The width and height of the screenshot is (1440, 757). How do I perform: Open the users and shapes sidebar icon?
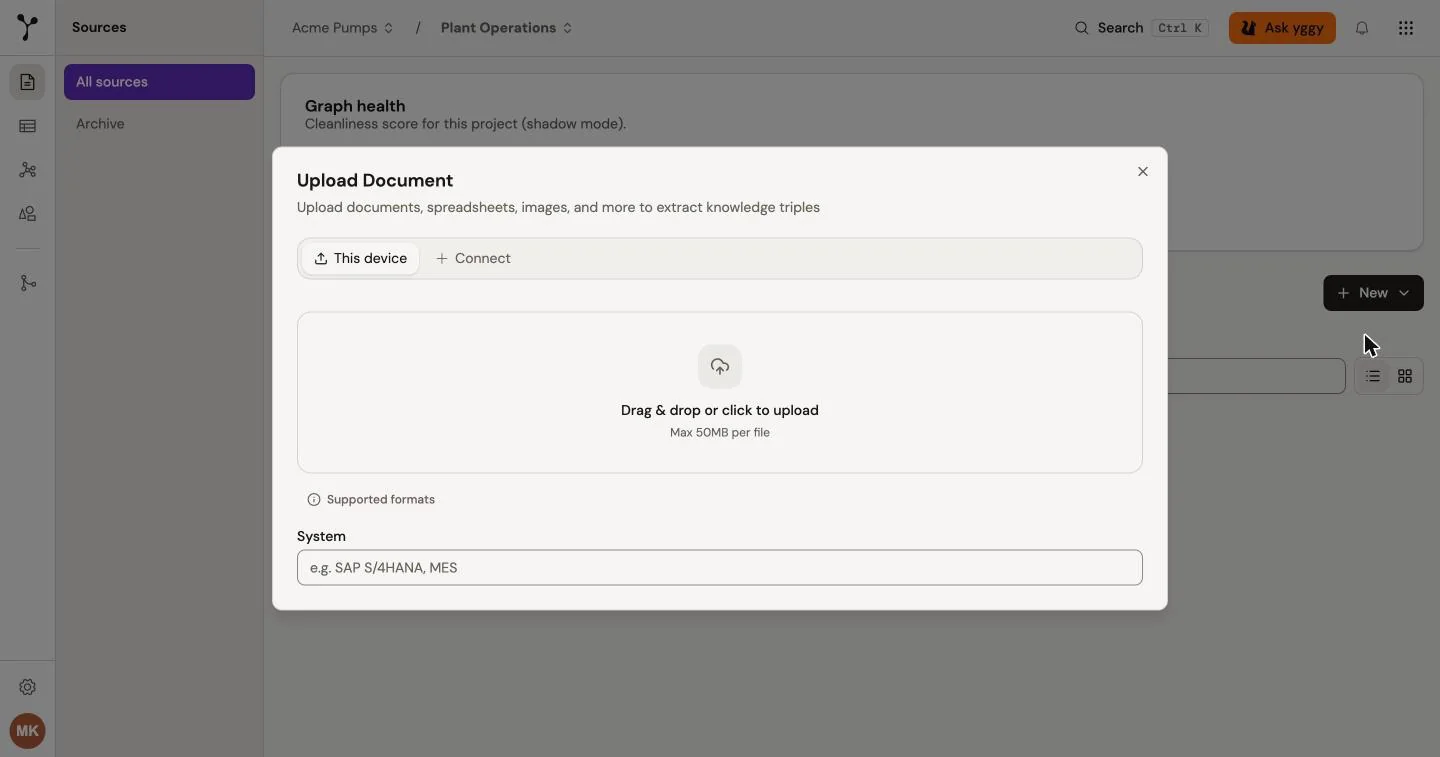coord(28,214)
